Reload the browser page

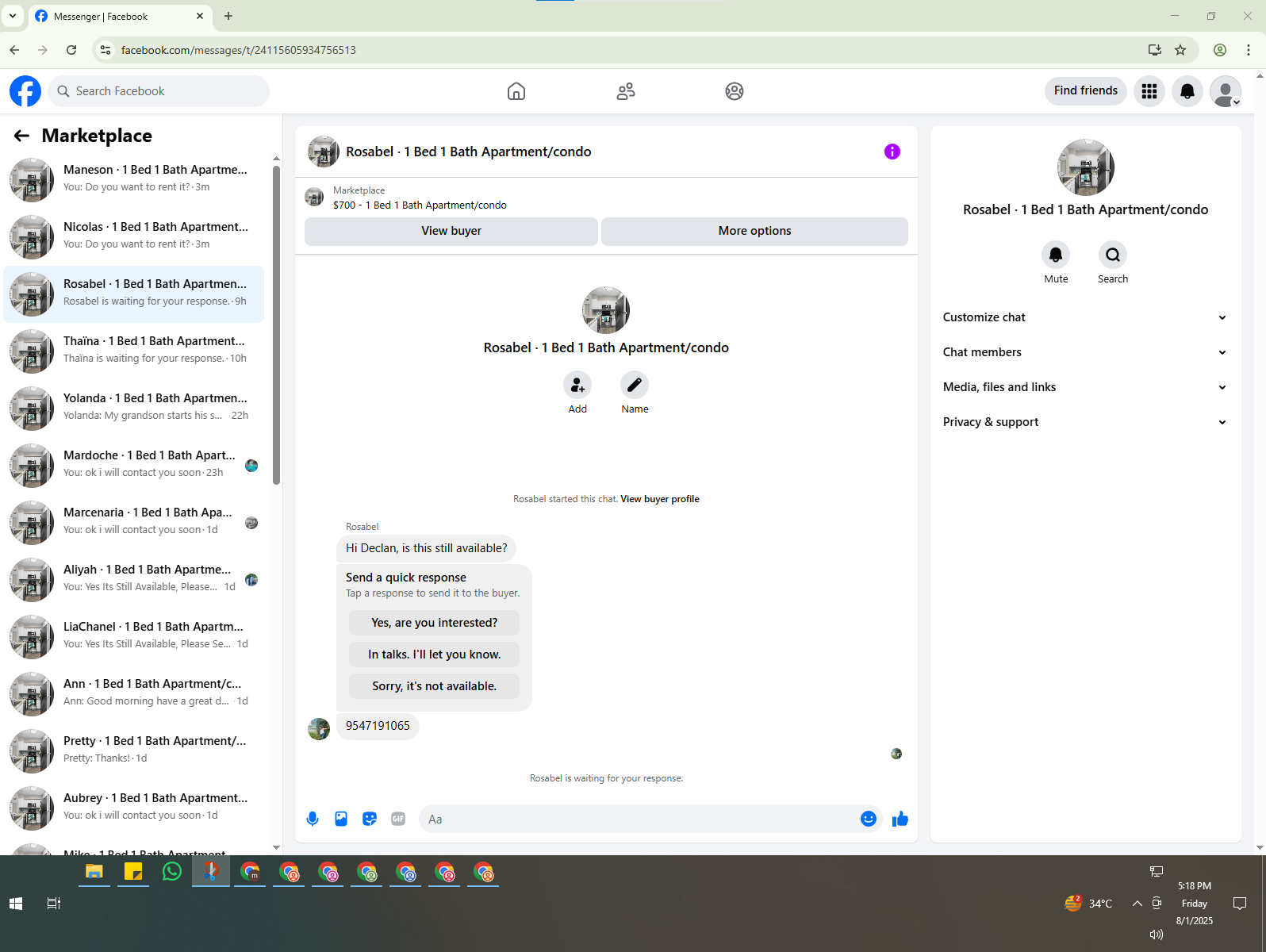[x=71, y=50]
